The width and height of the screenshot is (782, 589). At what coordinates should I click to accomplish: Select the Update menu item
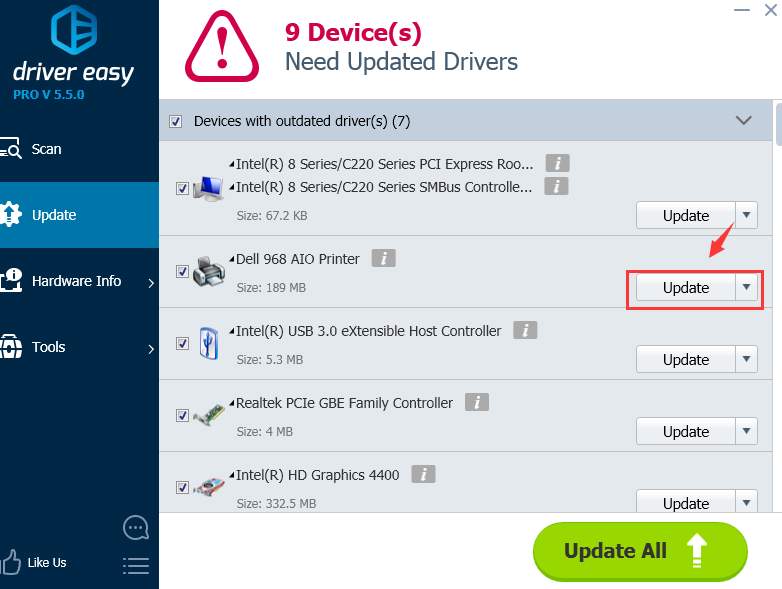(79, 214)
